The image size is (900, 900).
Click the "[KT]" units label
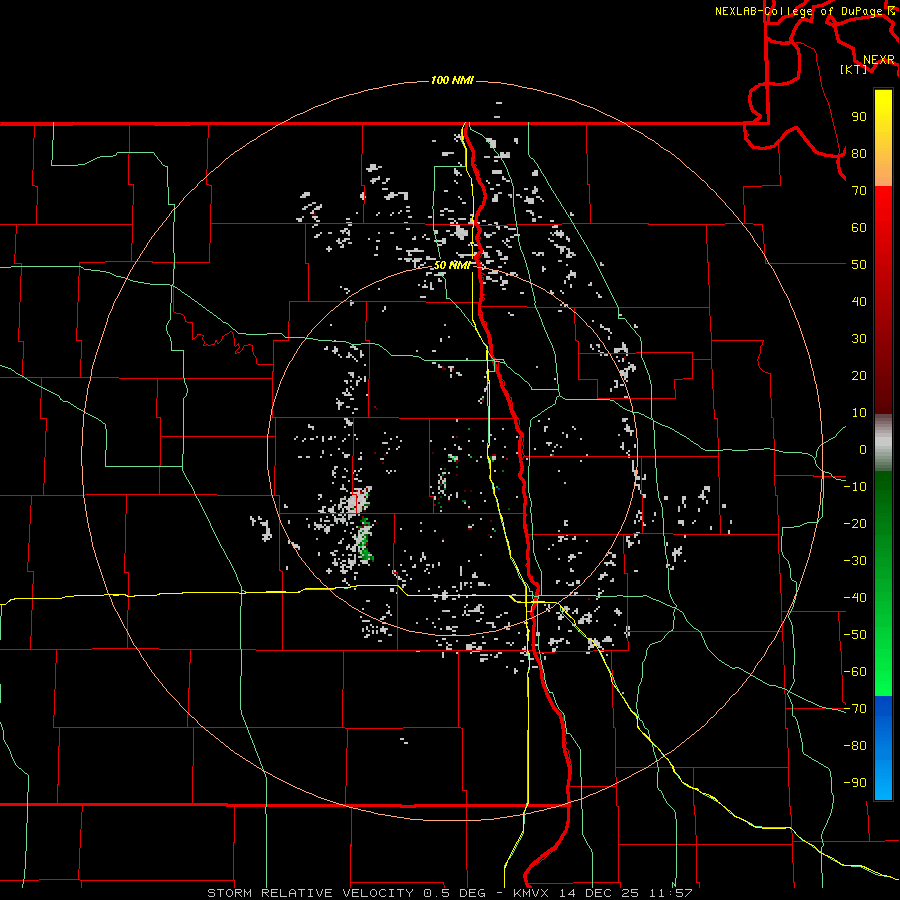pos(853,69)
